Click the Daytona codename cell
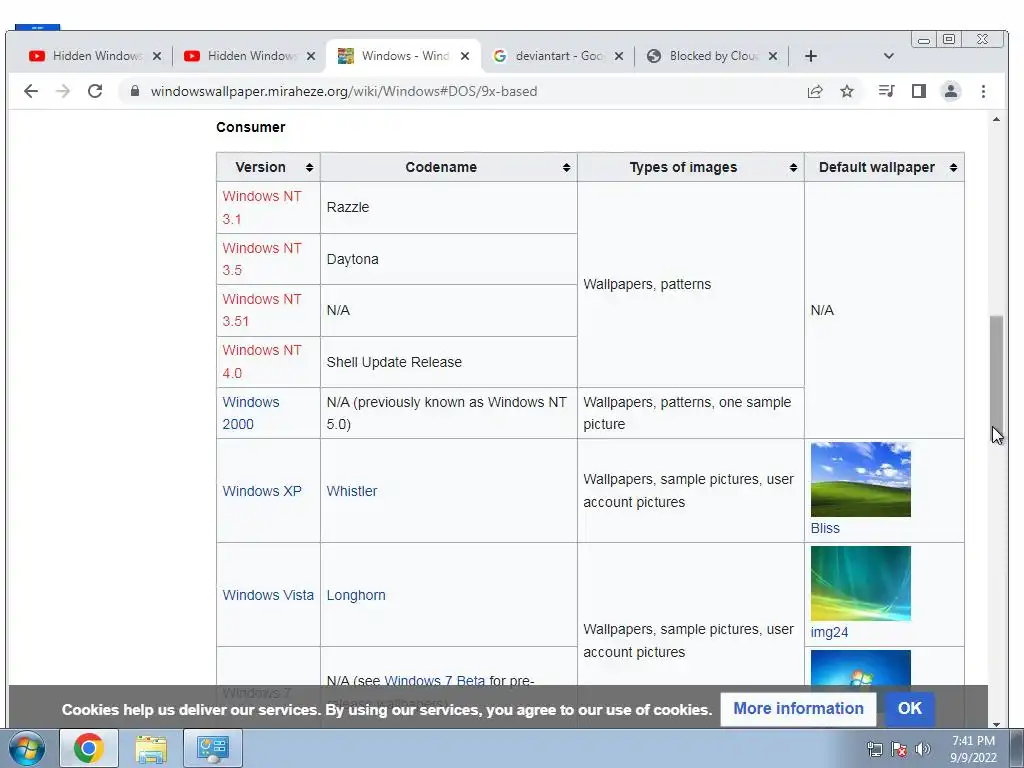 click(449, 259)
